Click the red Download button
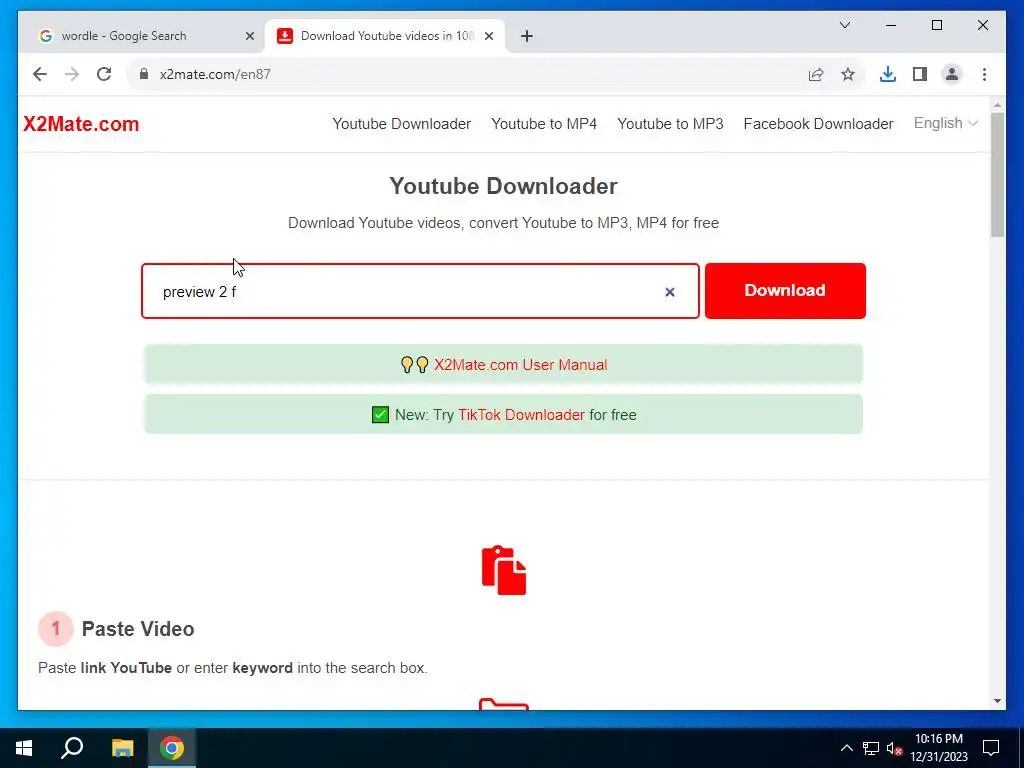 tap(785, 291)
